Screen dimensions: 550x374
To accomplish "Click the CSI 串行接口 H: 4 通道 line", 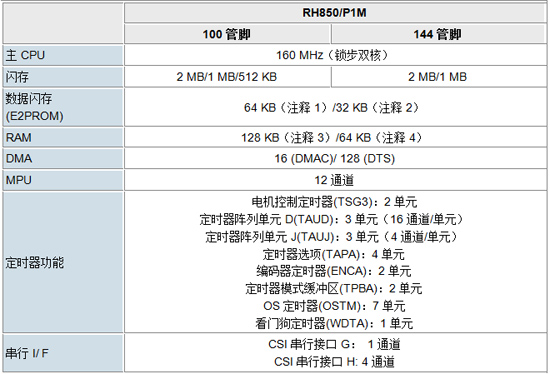I will 334,361.
